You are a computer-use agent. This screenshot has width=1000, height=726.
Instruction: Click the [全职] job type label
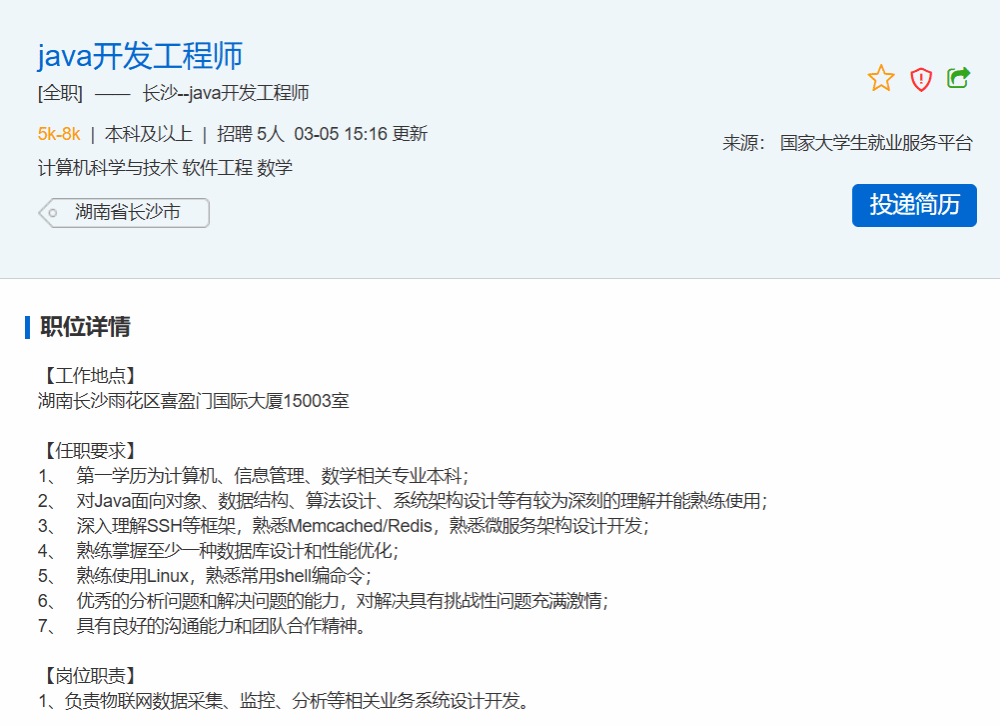[x=60, y=94]
